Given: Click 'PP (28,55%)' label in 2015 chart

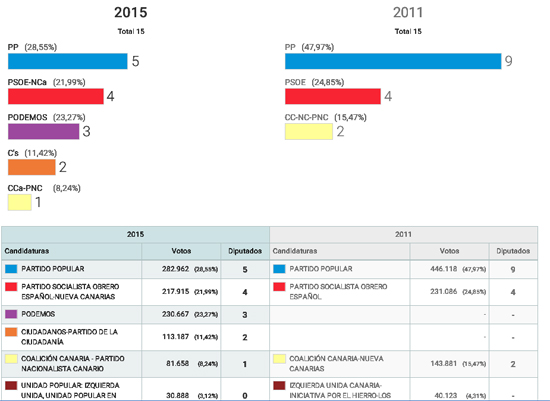Looking at the screenshot, I should pos(32,47).
